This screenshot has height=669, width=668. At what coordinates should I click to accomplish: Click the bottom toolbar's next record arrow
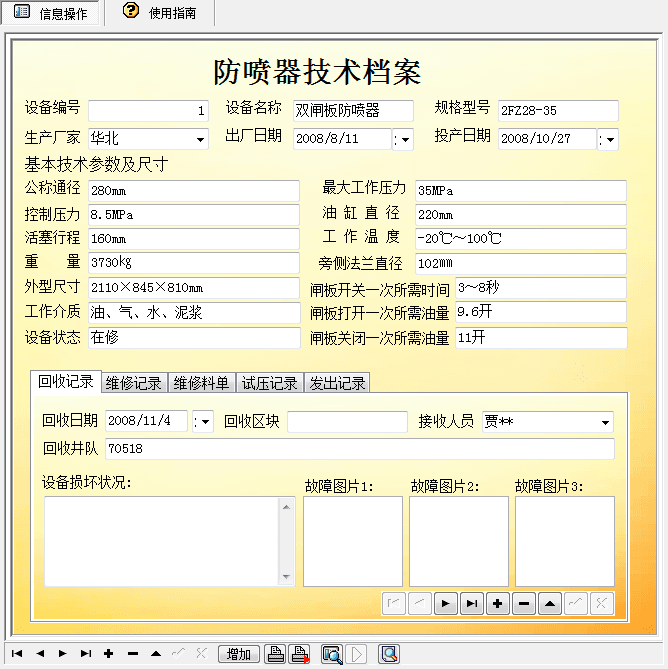62,654
